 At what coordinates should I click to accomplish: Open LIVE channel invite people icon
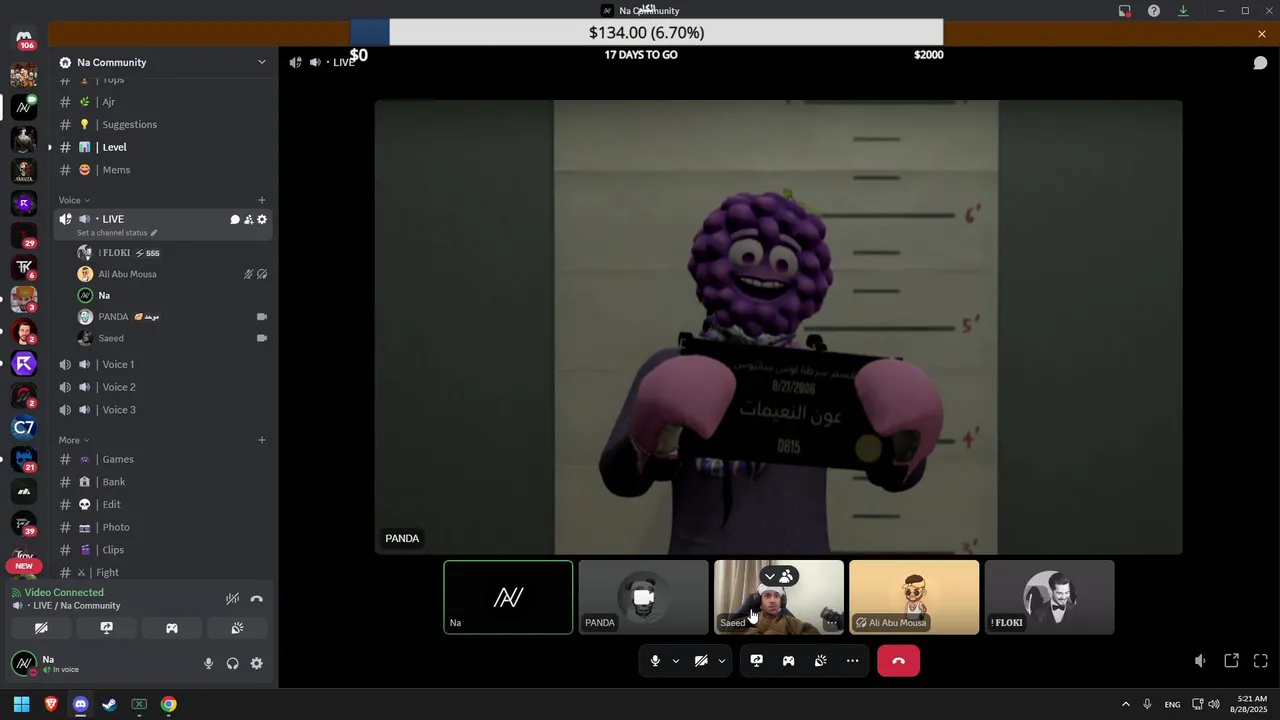[x=248, y=219]
